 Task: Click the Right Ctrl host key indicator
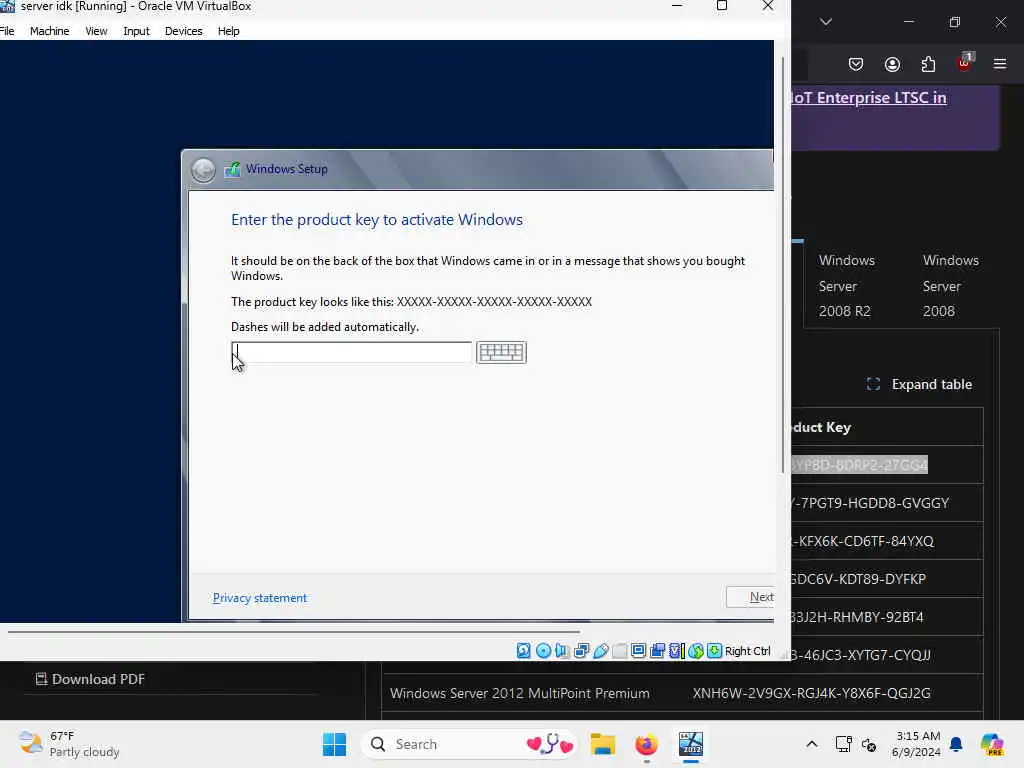748,651
